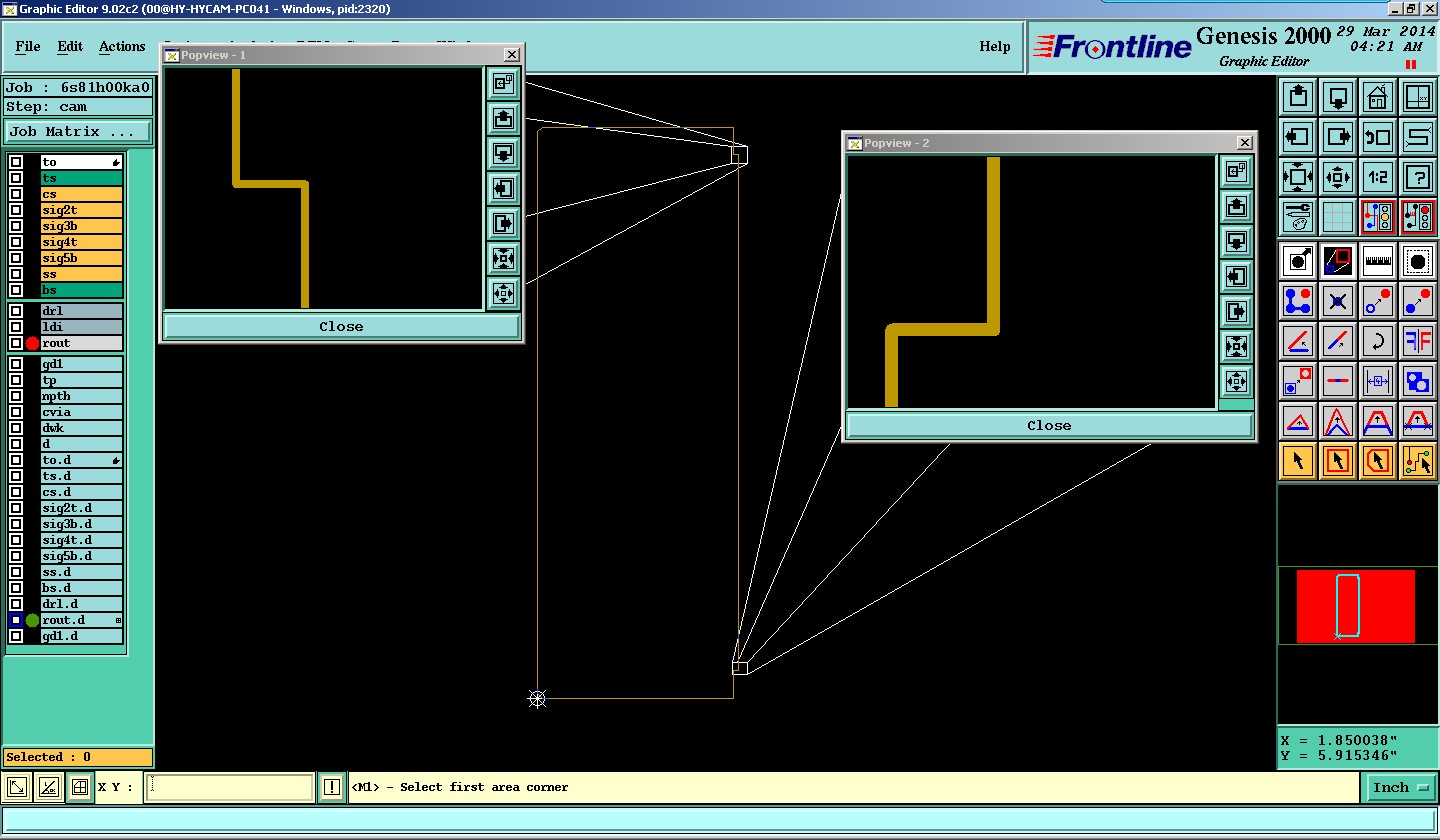1440x840 pixels.
Task: Toggle the checkbox for layer sig2t
Action: (16, 210)
